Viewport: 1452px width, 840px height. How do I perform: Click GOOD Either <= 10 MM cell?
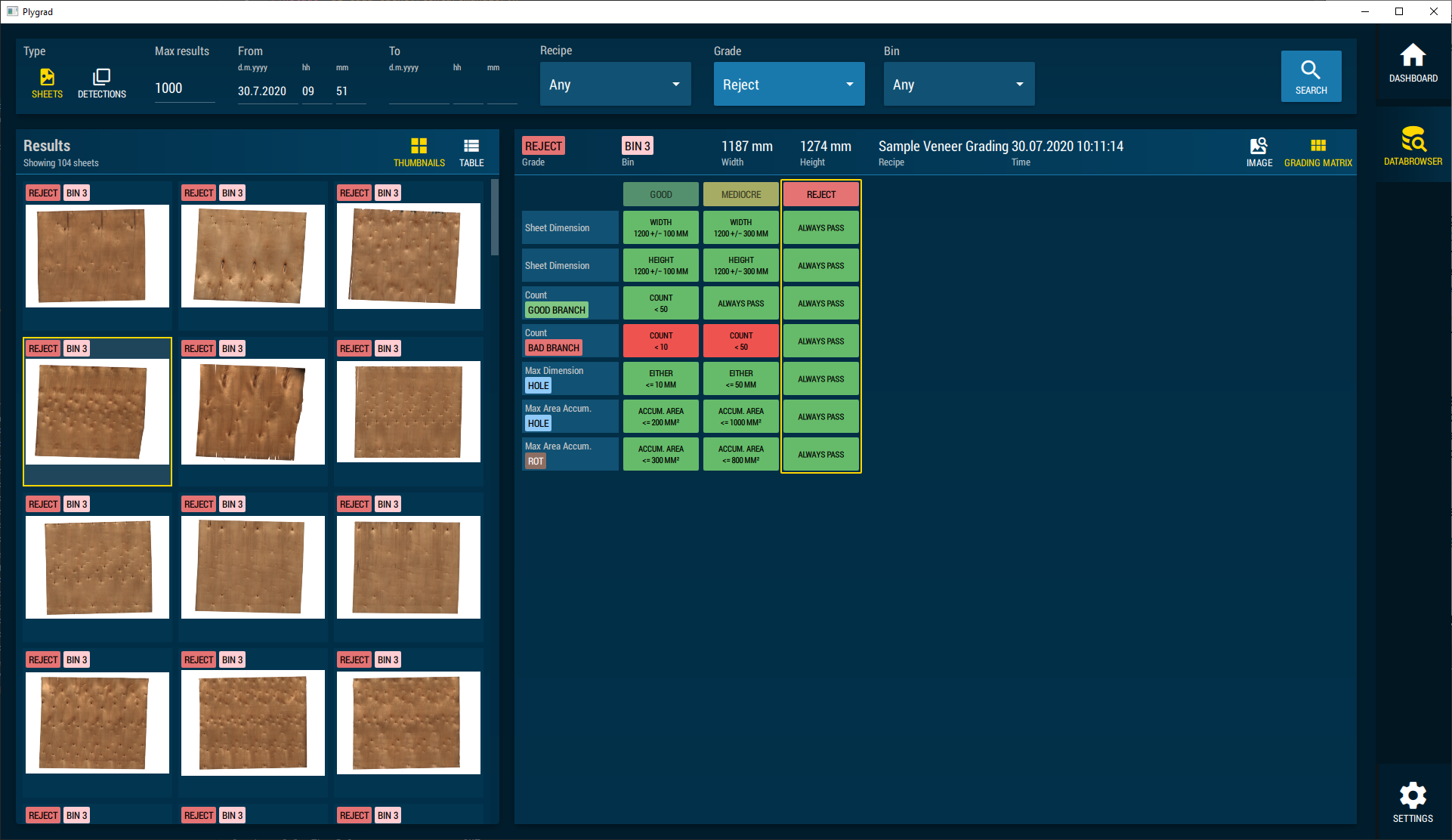point(660,378)
